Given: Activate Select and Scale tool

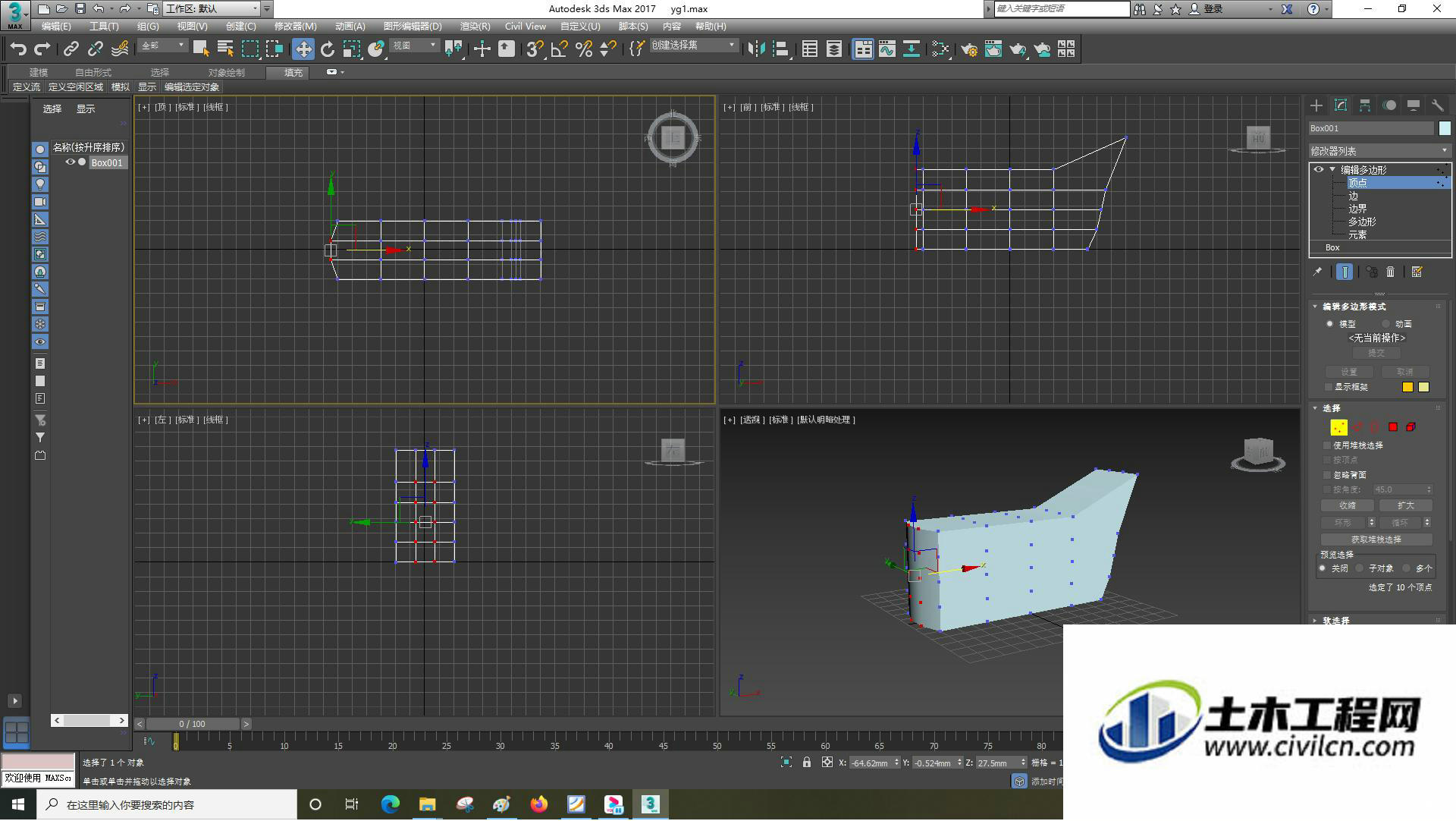Looking at the screenshot, I should click(x=352, y=49).
